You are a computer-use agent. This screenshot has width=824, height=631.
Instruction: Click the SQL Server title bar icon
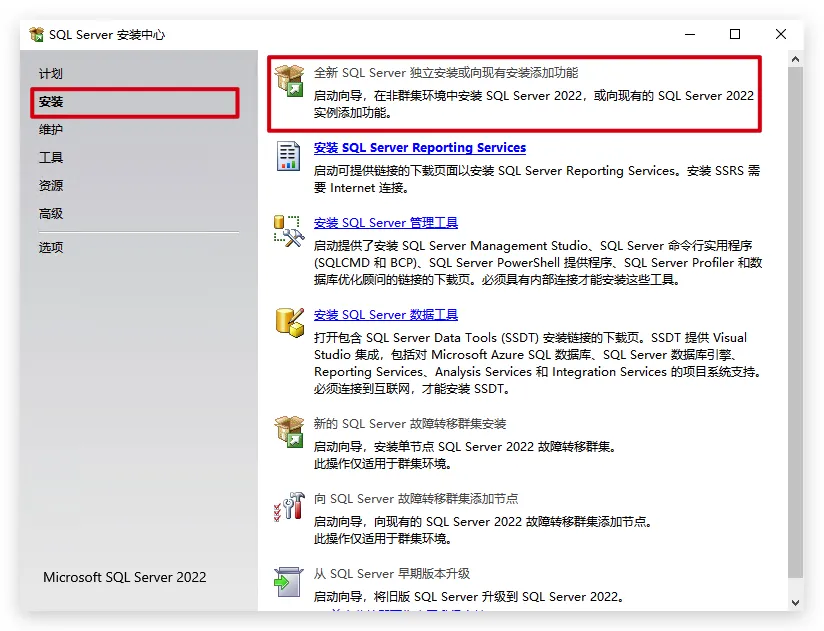pyautogui.click(x=37, y=35)
